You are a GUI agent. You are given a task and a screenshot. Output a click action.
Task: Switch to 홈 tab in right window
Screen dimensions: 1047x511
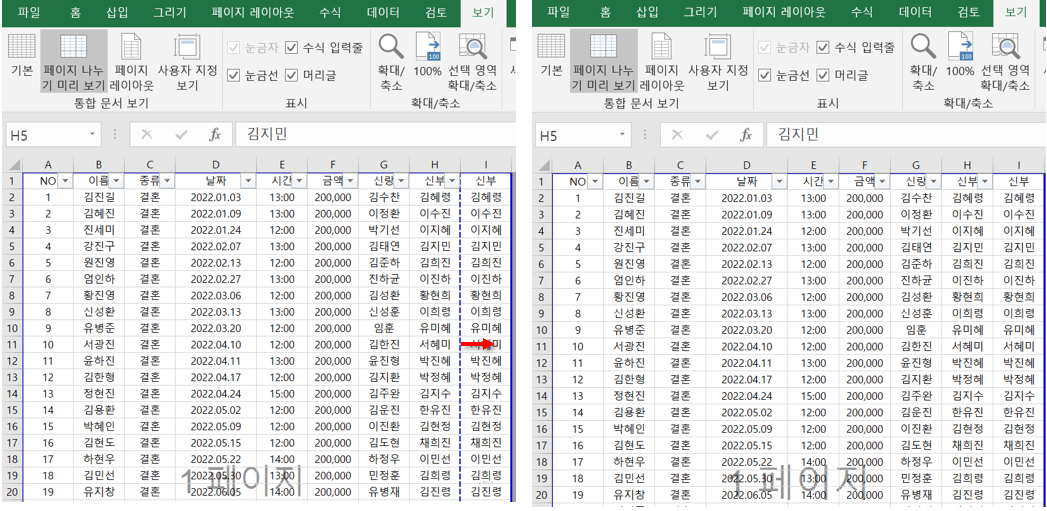click(x=606, y=12)
